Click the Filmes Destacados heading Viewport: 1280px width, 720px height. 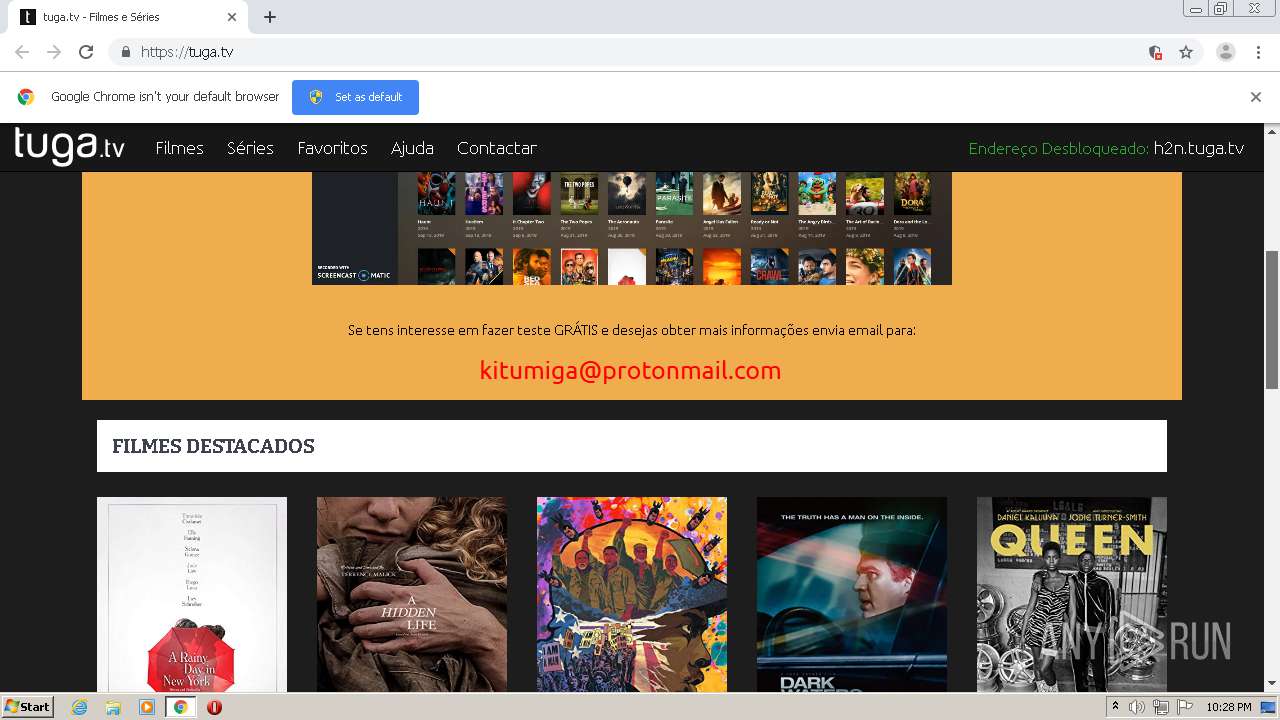(x=213, y=446)
